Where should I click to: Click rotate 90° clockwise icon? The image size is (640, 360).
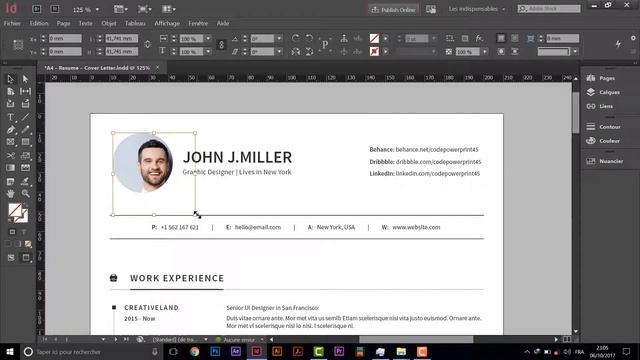(296, 38)
